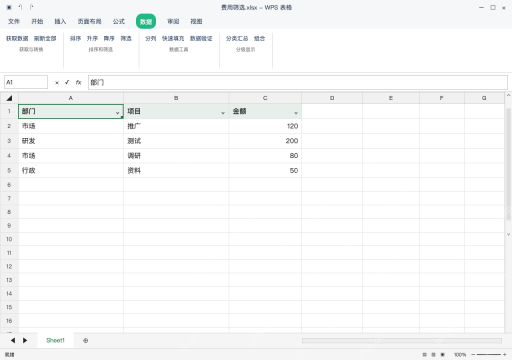The width and height of the screenshot is (512, 360).
Task: Click the save icon in title bar
Action: (9, 7)
